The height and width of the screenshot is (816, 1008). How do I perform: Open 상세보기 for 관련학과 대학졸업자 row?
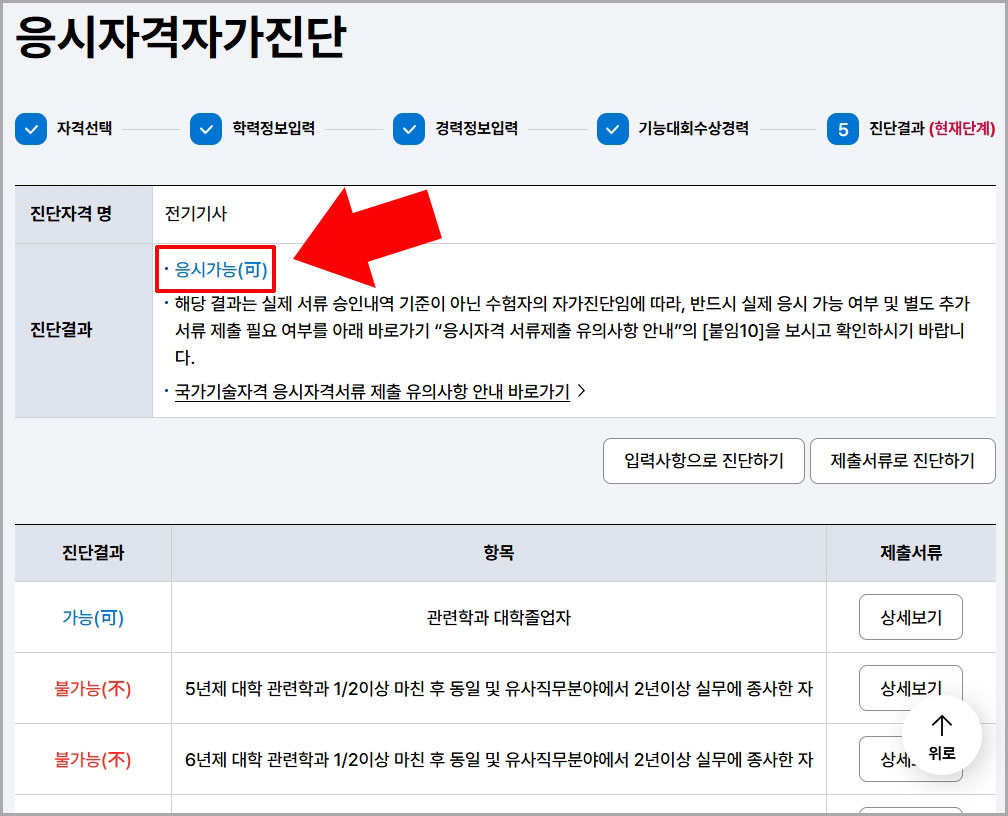911,616
